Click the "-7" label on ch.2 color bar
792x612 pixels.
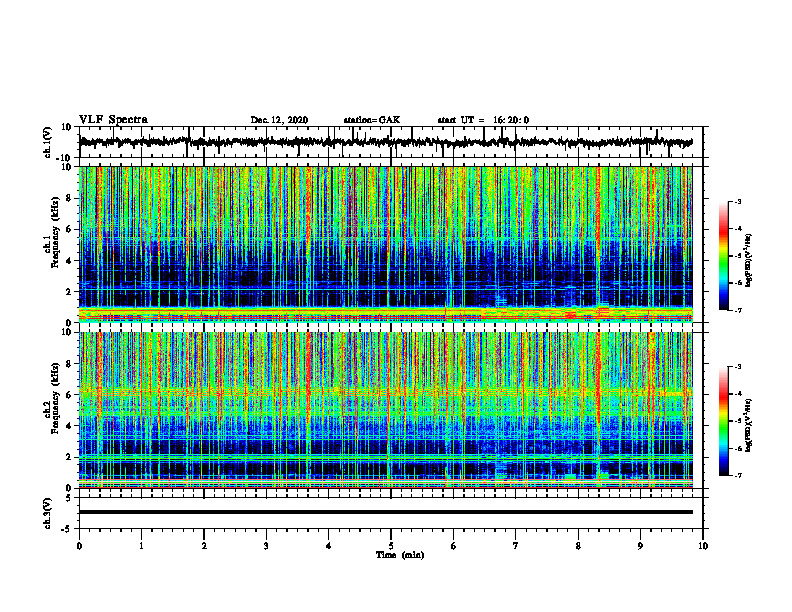click(737, 475)
